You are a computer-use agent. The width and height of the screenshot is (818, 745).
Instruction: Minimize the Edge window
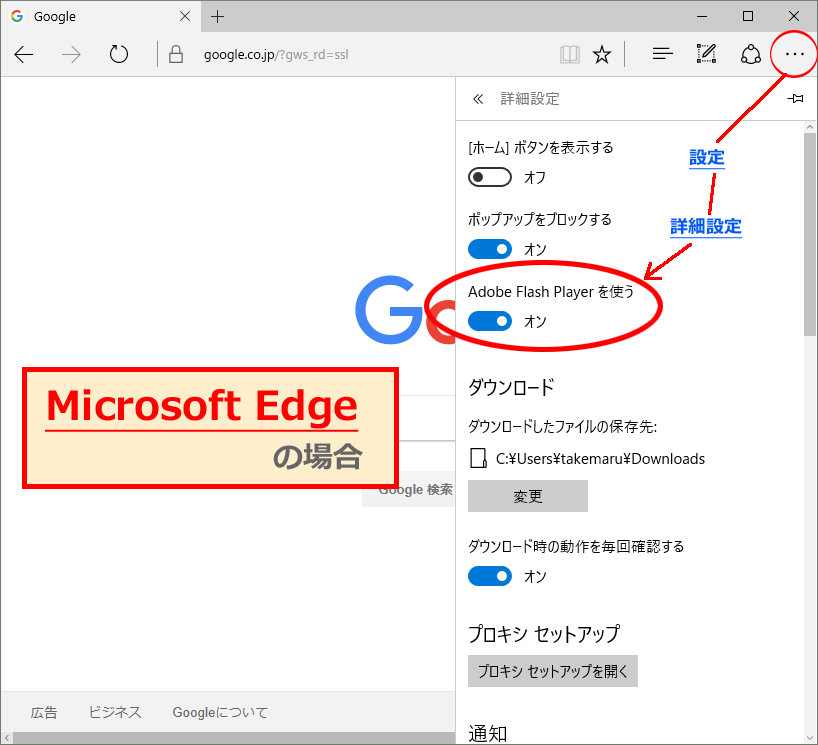702,17
